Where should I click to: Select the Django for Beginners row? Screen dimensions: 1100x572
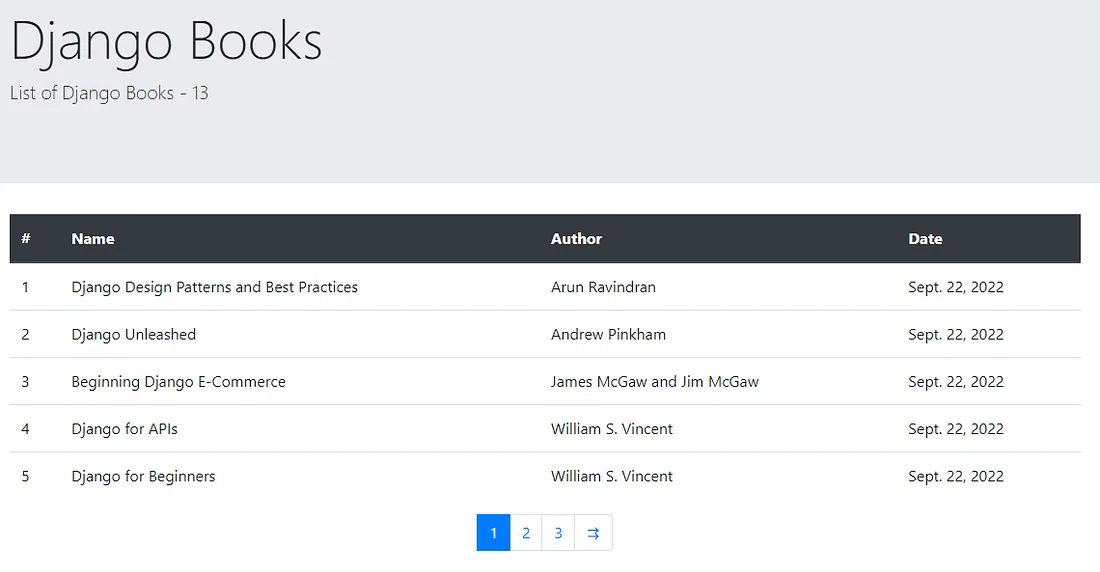[545, 476]
